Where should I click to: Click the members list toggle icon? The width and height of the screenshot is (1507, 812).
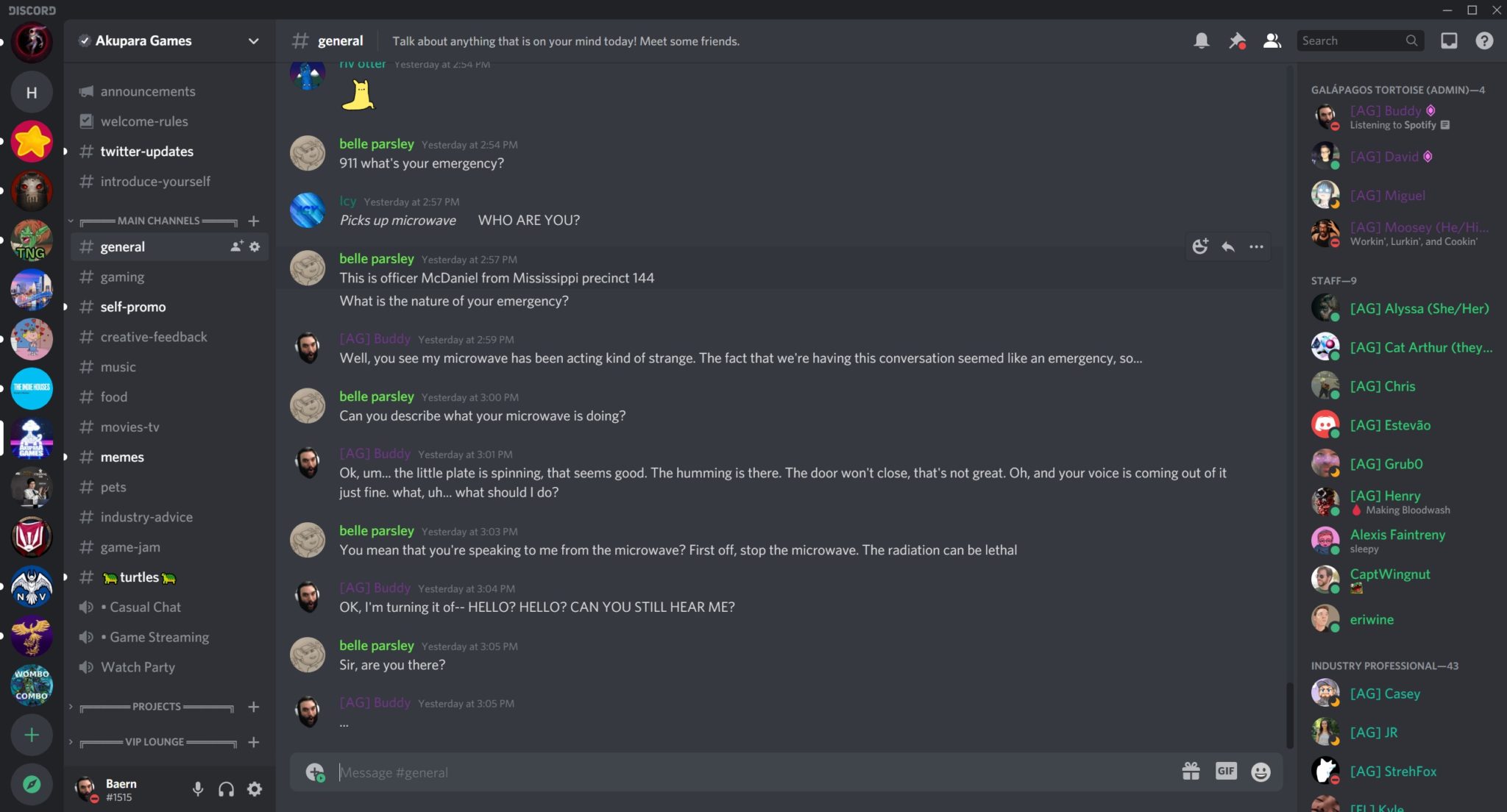click(x=1272, y=41)
